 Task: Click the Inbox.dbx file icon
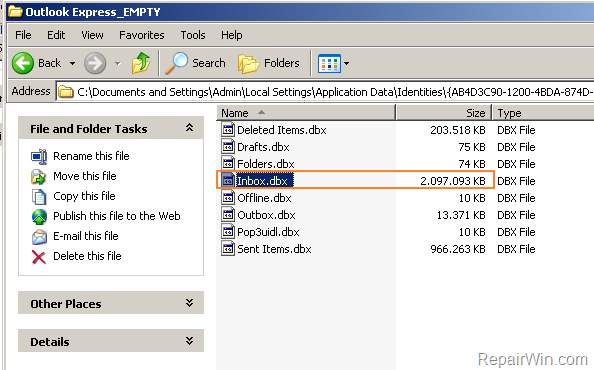(228, 181)
